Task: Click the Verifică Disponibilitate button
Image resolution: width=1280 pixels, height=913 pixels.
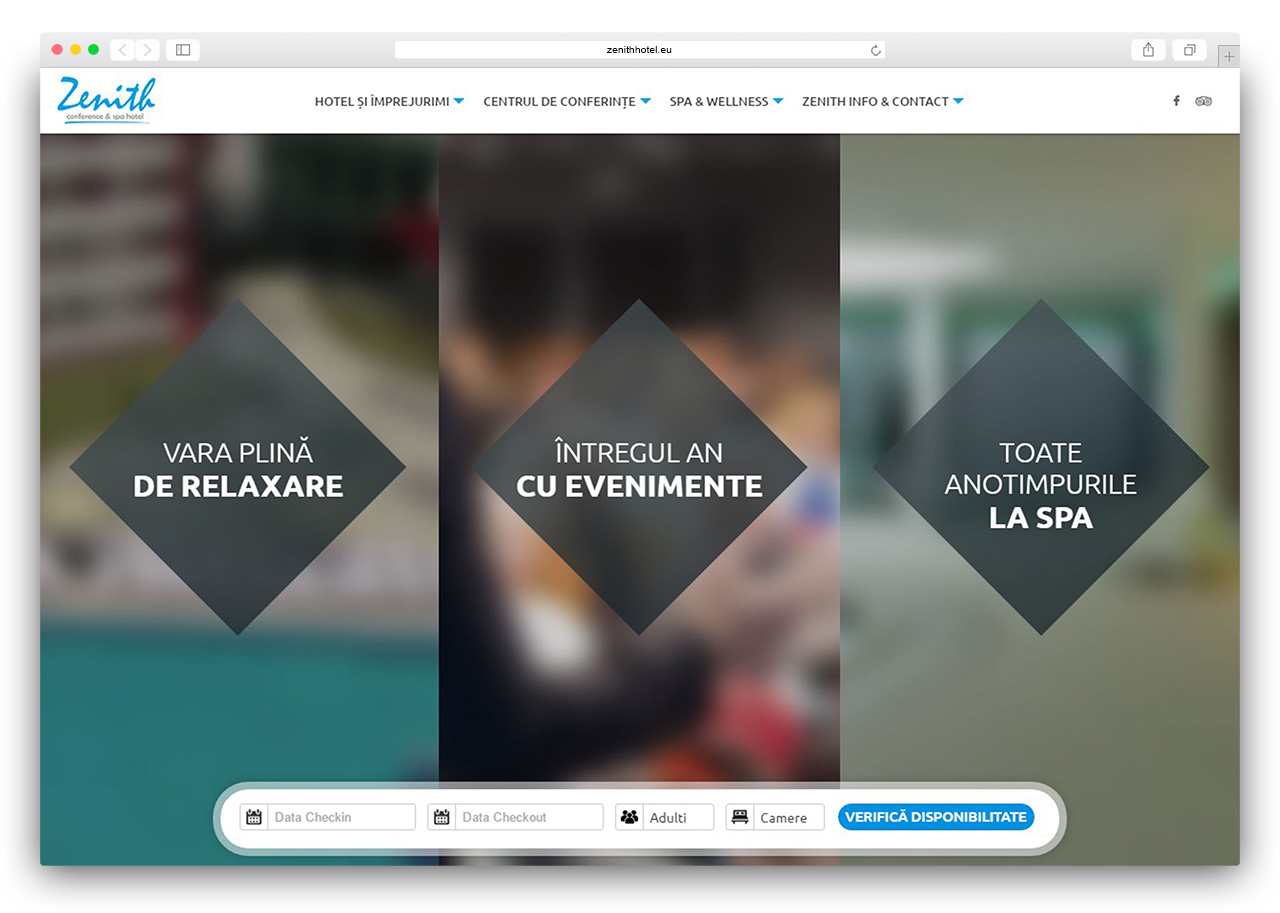Action: [x=936, y=817]
